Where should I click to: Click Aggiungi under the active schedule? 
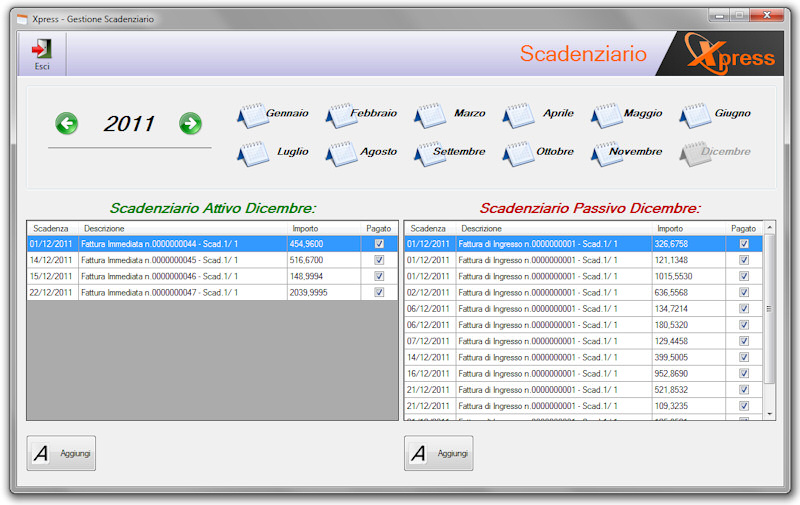(x=61, y=453)
